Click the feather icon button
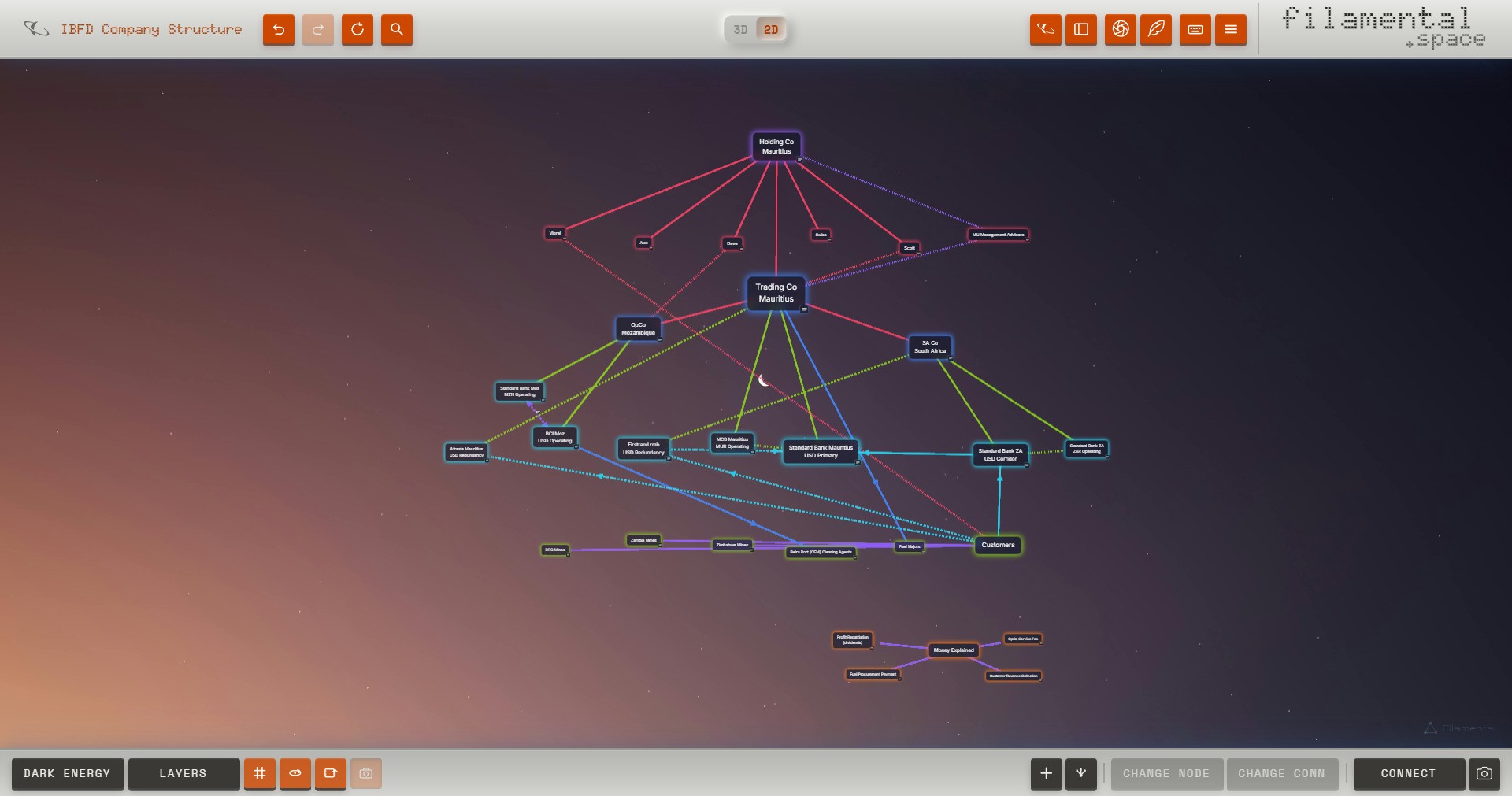 [1155, 30]
